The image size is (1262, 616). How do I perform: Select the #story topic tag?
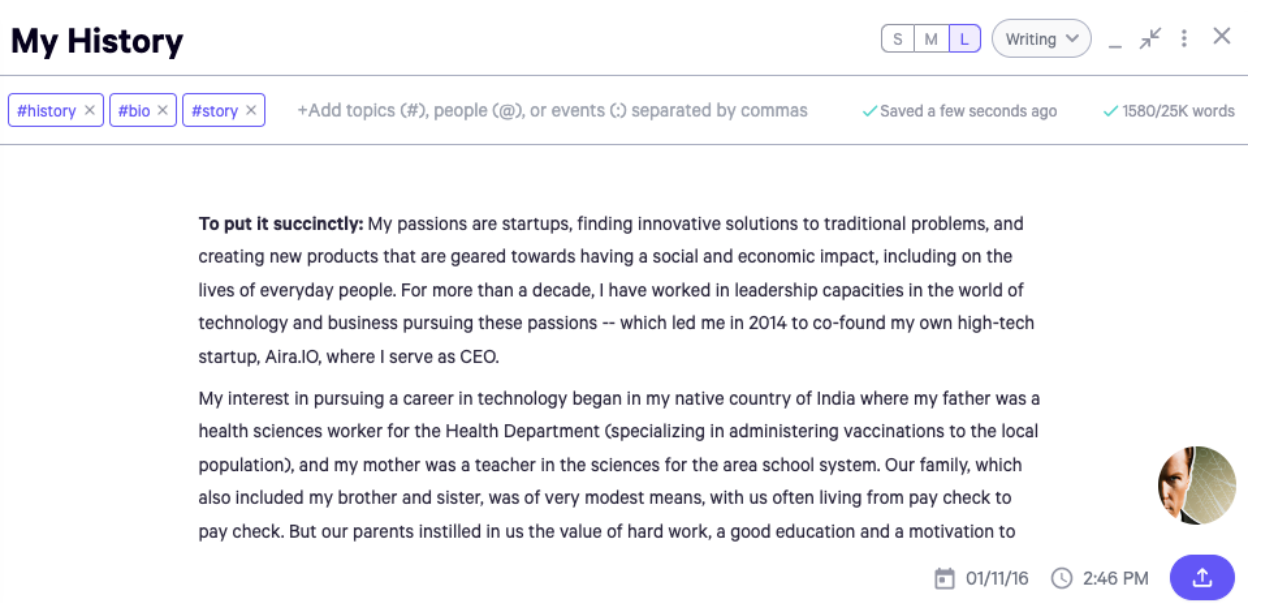pyautogui.click(x=214, y=111)
